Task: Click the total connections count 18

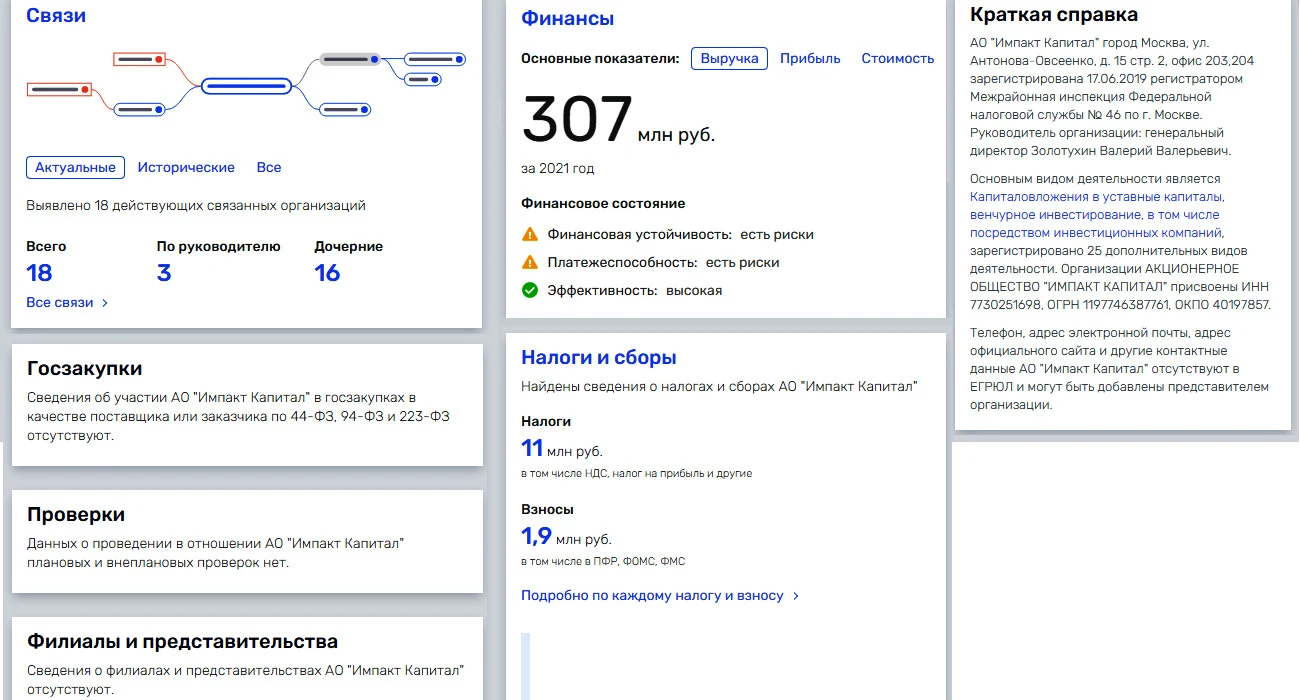Action: (39, 273)
